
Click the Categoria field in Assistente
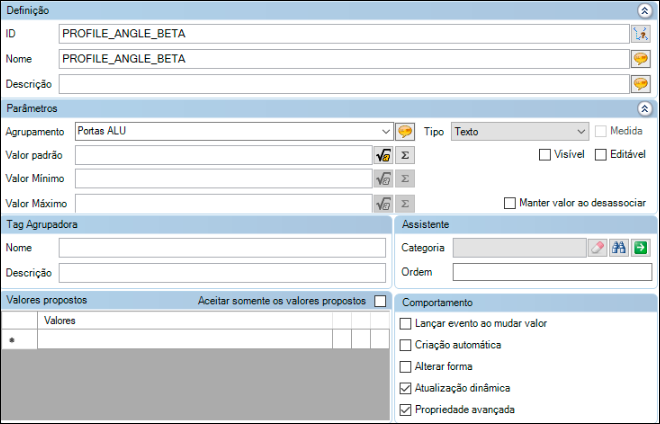(x=519, y=248)
